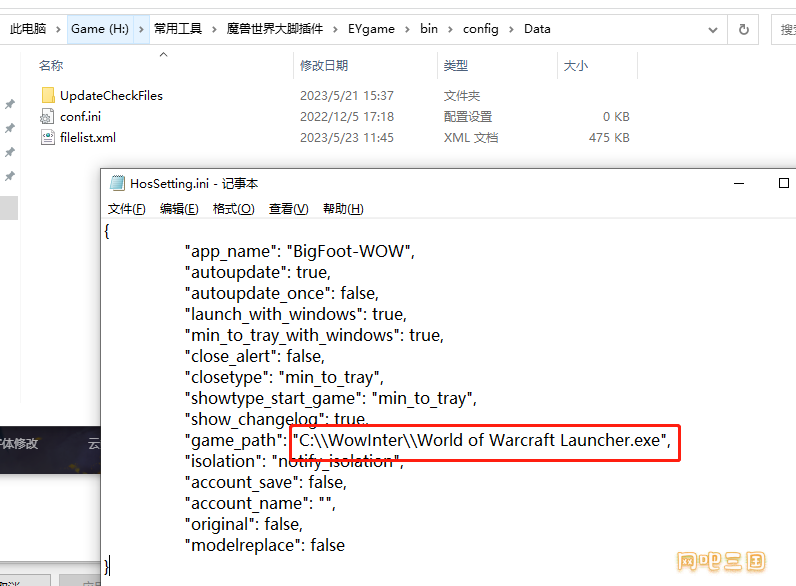Go to 常用工具 in the breadcrumb path

178,29
